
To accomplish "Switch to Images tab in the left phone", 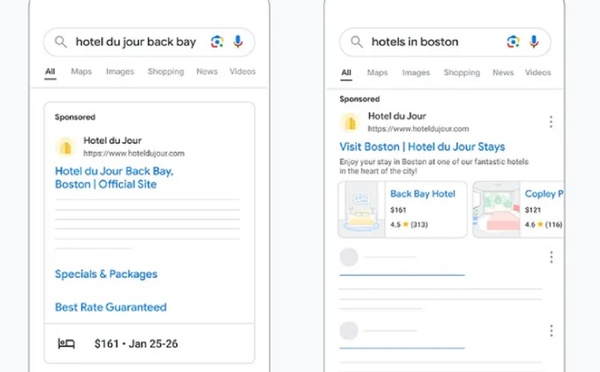I will click(x=120, y=72).
